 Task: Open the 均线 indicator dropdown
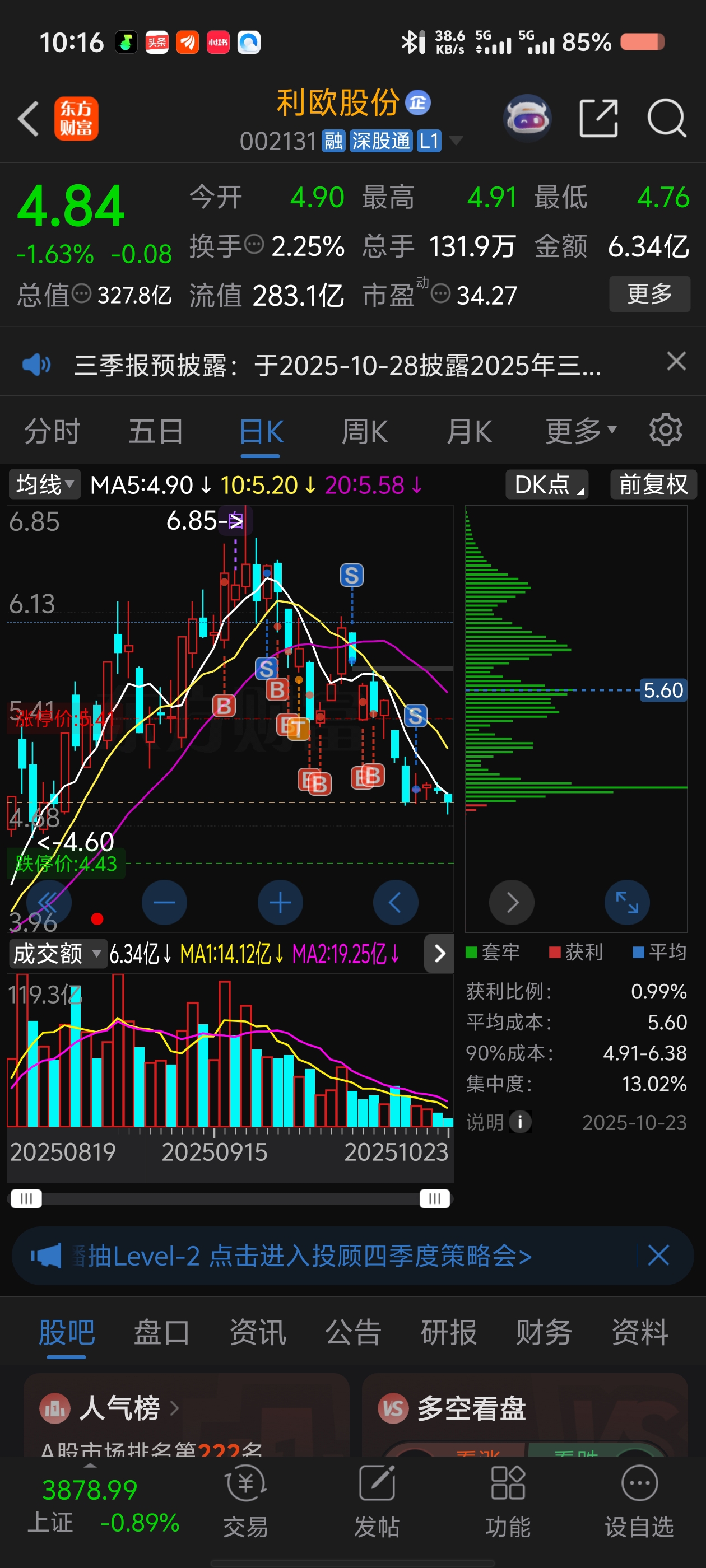click(44, 485)
